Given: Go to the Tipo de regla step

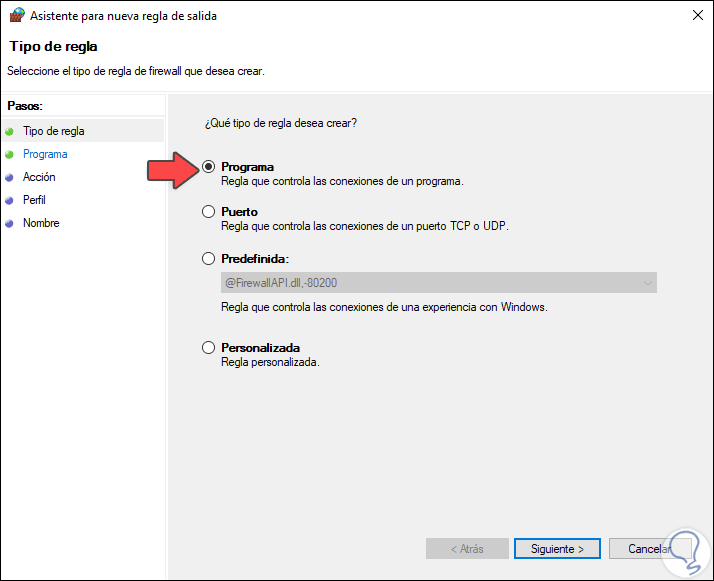Looking at the screenshot, I should point(54,131).
